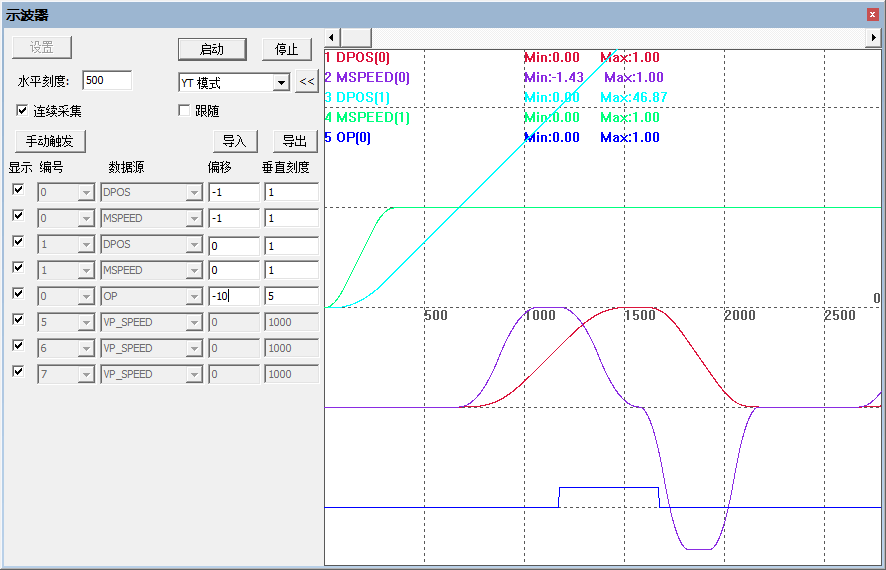Close the 示波器 window
The width and height of the screenshot is (886, 570).
[x=872, y=15]
